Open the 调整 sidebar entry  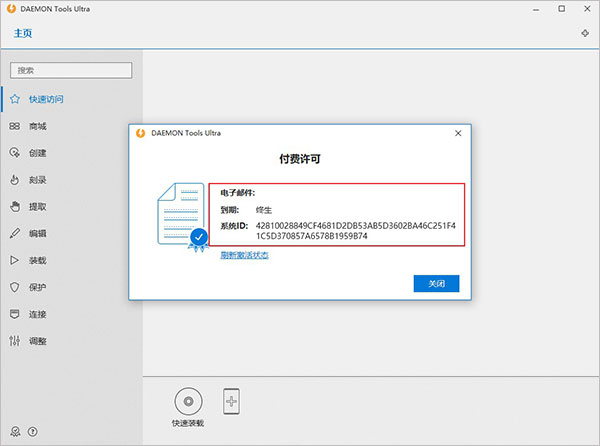[x=38, y=341]
